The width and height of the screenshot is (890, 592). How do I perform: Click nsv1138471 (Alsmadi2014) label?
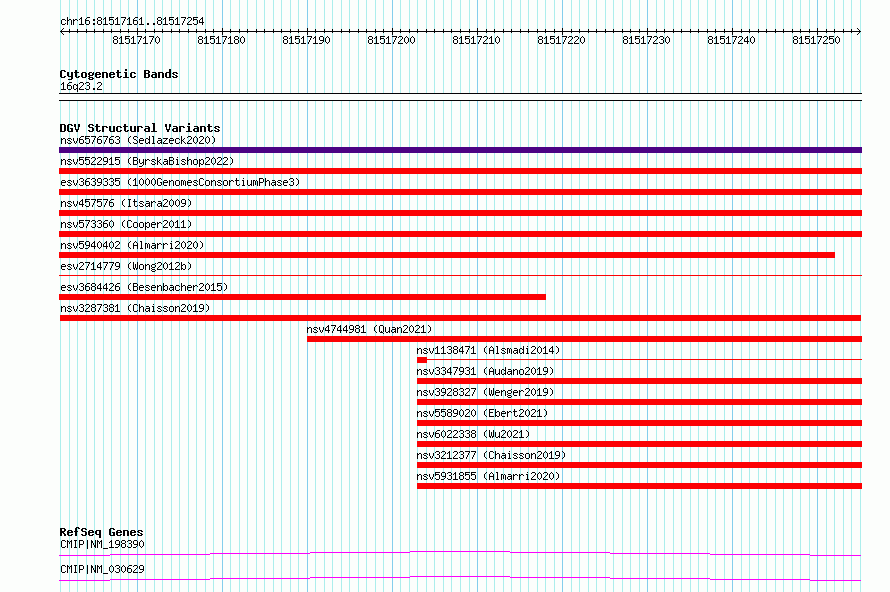tap(488, 350)
